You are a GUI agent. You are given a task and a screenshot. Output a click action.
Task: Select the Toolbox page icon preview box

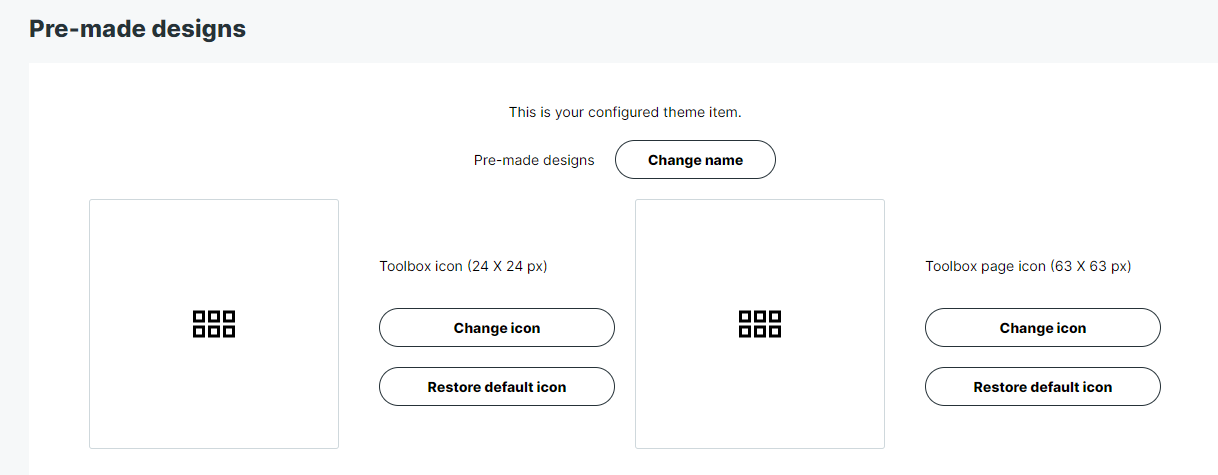point(760,324)
